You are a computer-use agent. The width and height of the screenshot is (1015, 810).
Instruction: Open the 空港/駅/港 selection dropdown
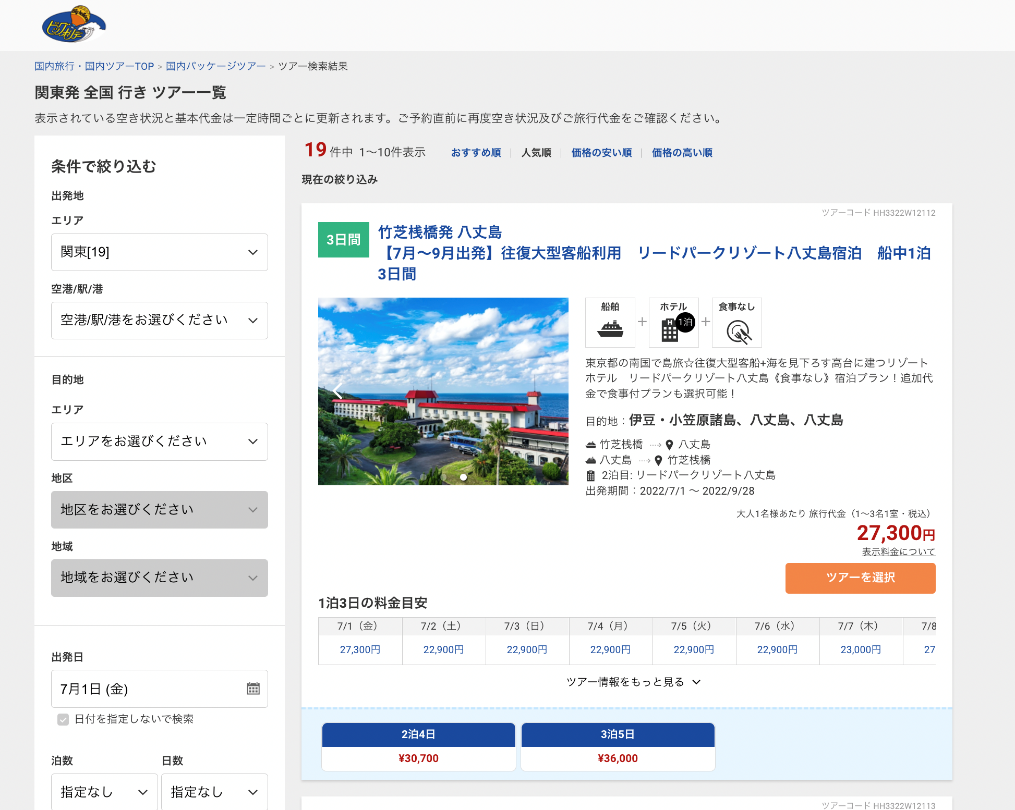tap(159, 320)
